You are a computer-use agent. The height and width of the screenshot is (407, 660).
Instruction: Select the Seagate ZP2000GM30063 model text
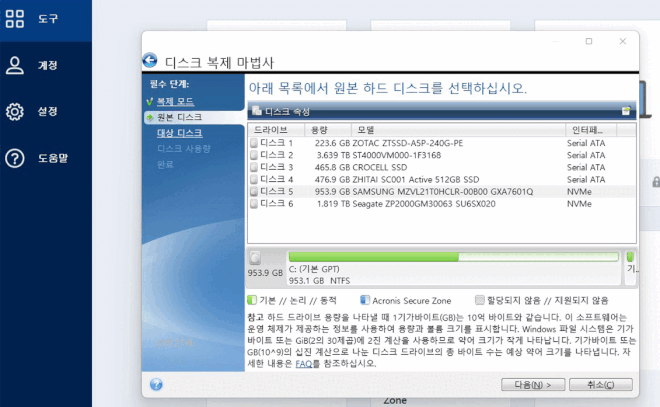click(424, 204)
